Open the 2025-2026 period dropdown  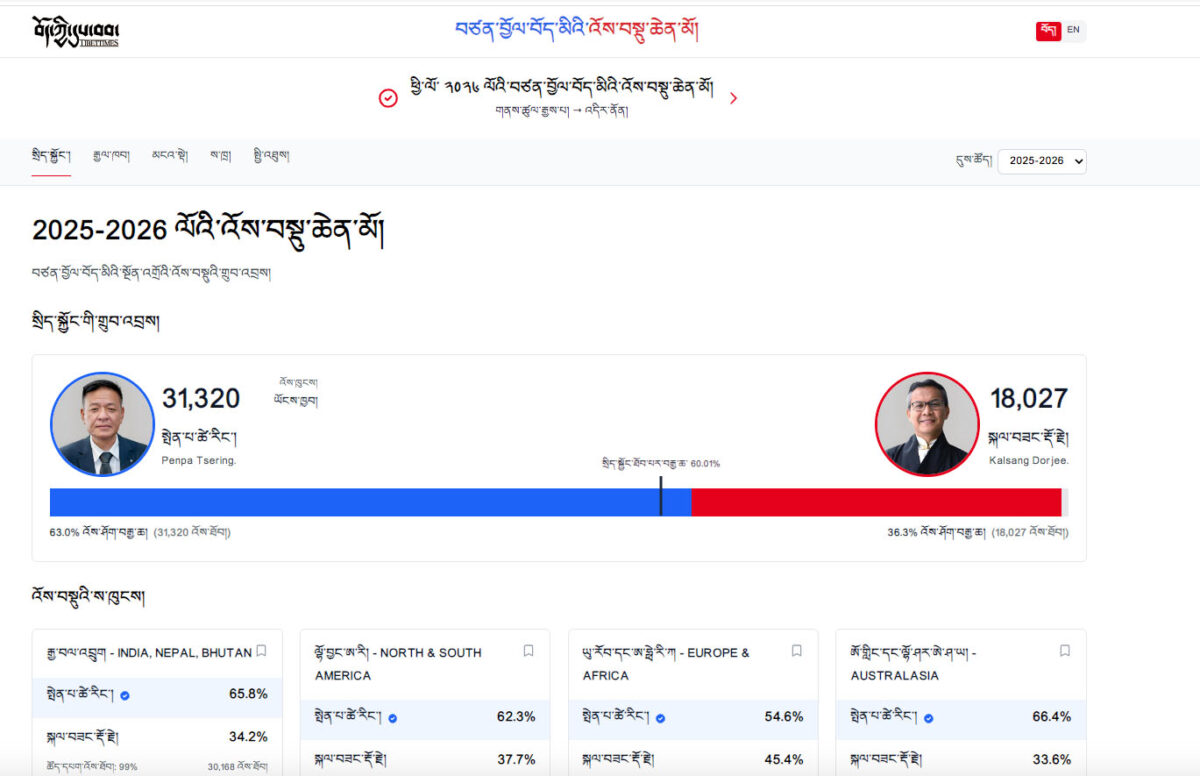tap(1041, 161)
